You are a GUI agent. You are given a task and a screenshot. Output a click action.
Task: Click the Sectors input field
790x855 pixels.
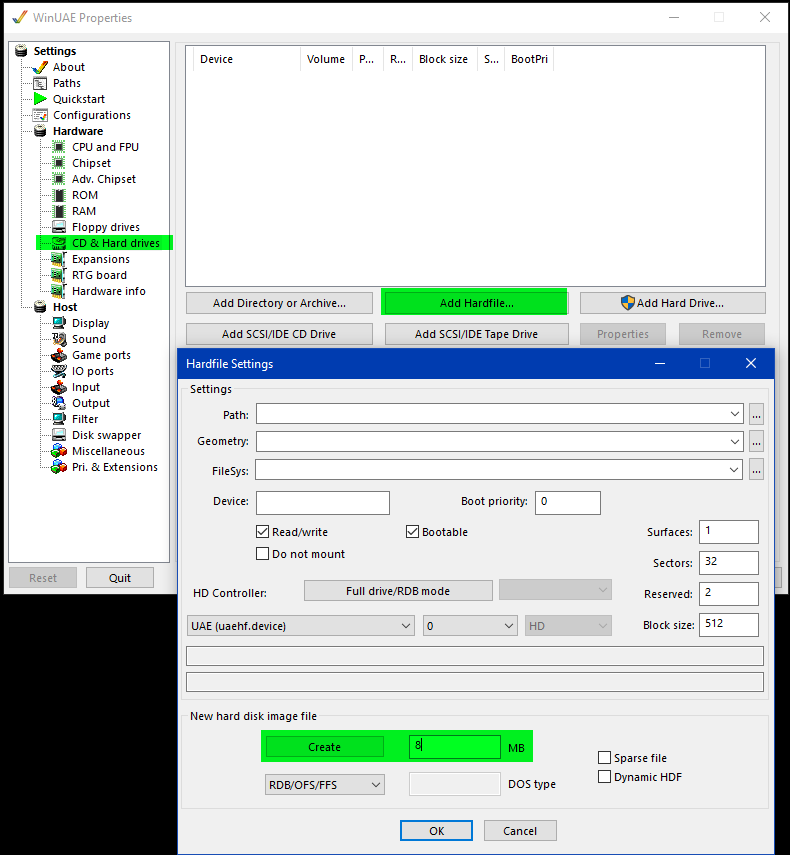pyautogui.click(x=728, y=563)
